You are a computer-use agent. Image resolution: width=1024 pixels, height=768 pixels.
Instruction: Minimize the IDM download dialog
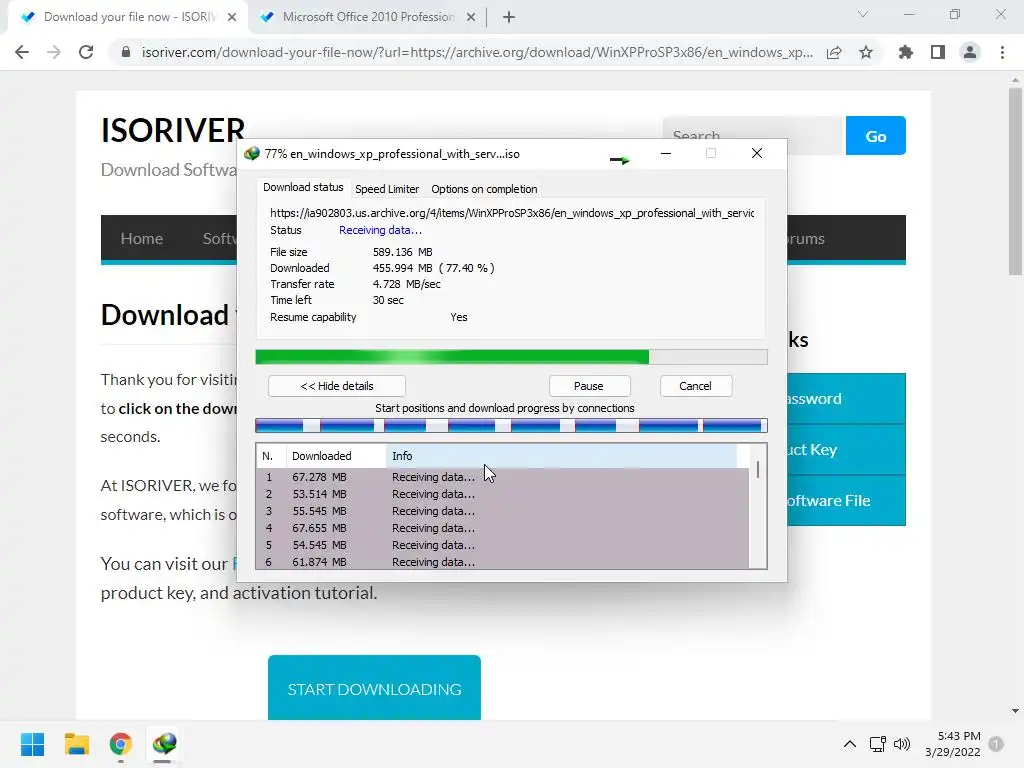(666, 153)
